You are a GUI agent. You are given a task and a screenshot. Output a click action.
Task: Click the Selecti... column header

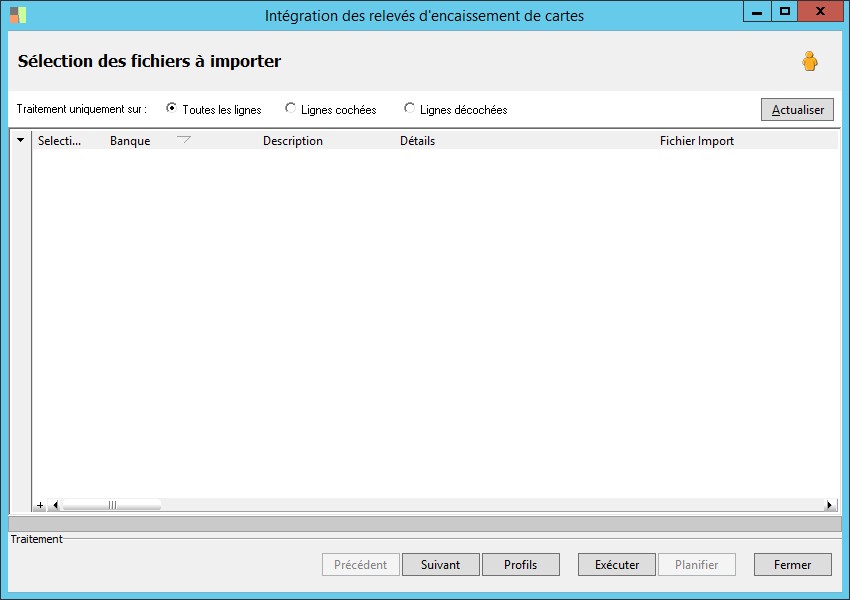point(59,141)
